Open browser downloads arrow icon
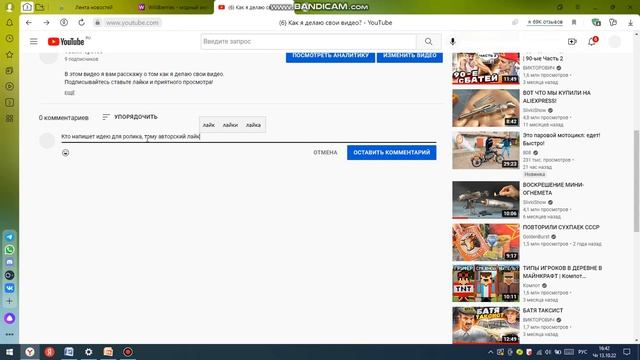Viewport: 640px width, 360px height. pos(630,23)
